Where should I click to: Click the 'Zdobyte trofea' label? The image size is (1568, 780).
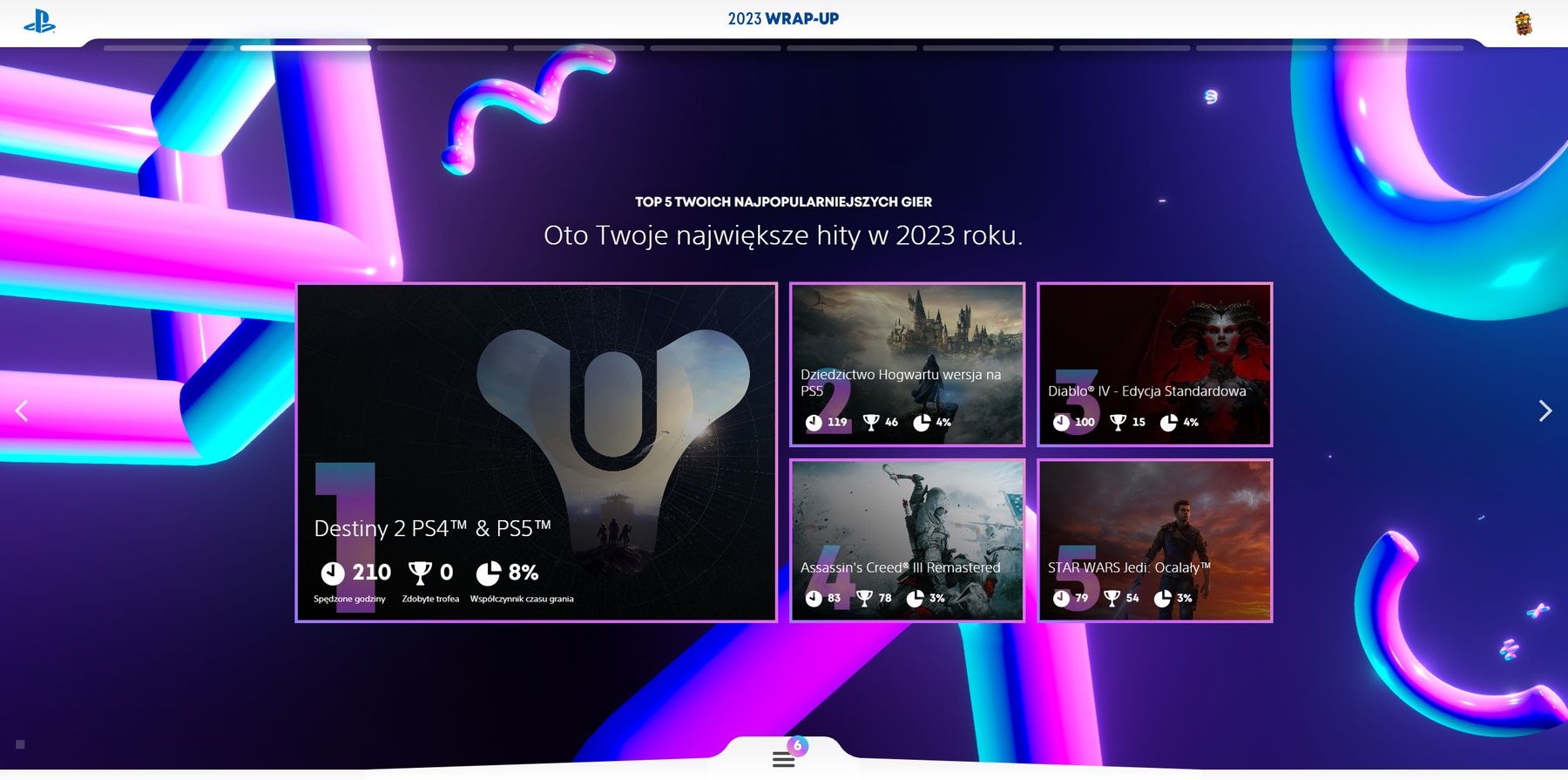(430, 599)
